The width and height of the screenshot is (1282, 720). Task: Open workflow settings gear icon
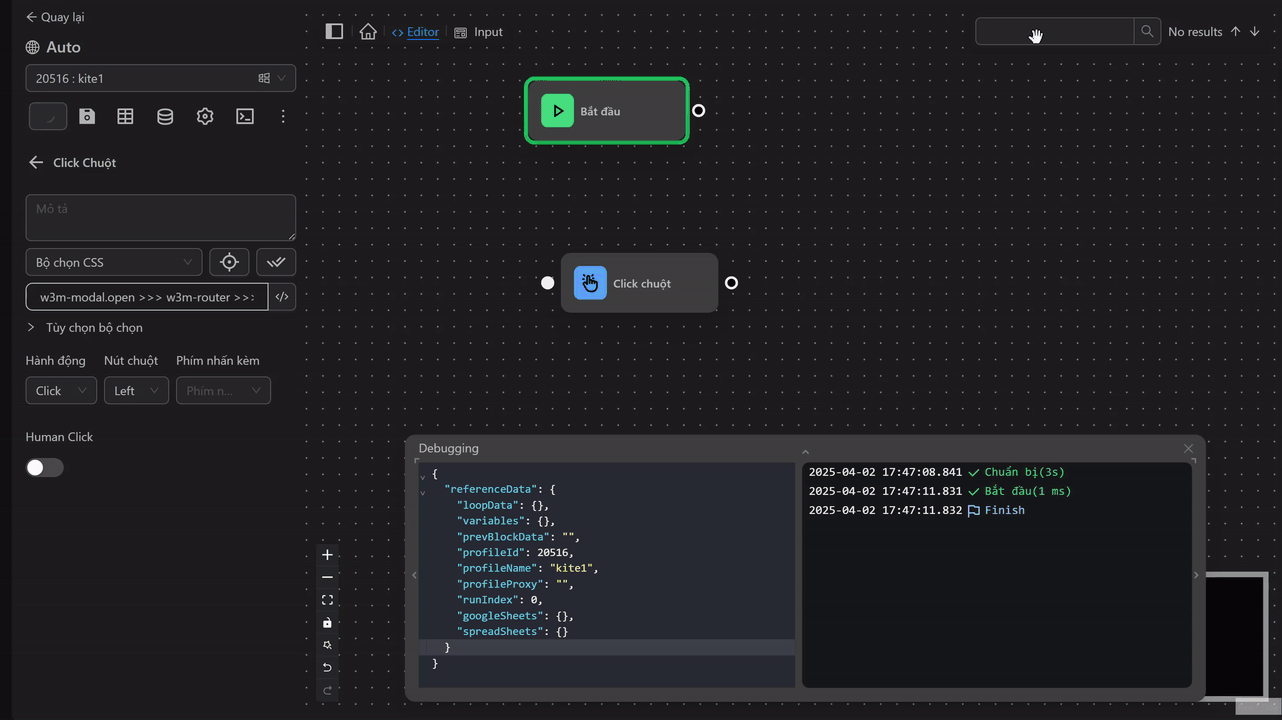tap(205, 117)
